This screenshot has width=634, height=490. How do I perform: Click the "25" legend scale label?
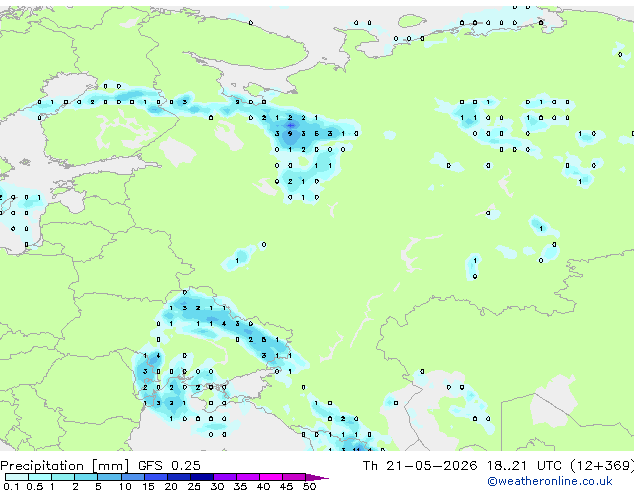click(194, 486)
